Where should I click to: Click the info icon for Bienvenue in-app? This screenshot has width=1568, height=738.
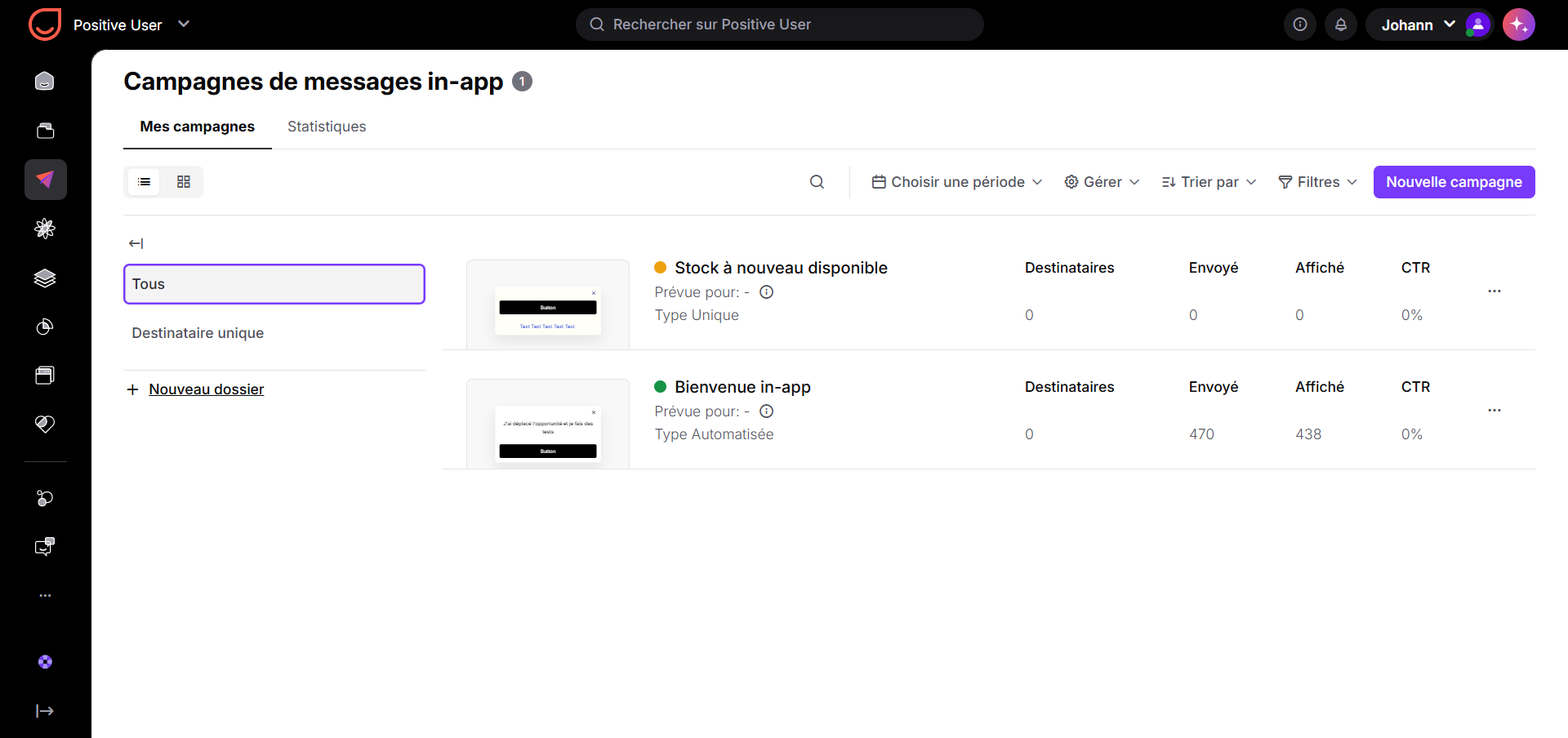pyautogui.click(x=767, y=411)
